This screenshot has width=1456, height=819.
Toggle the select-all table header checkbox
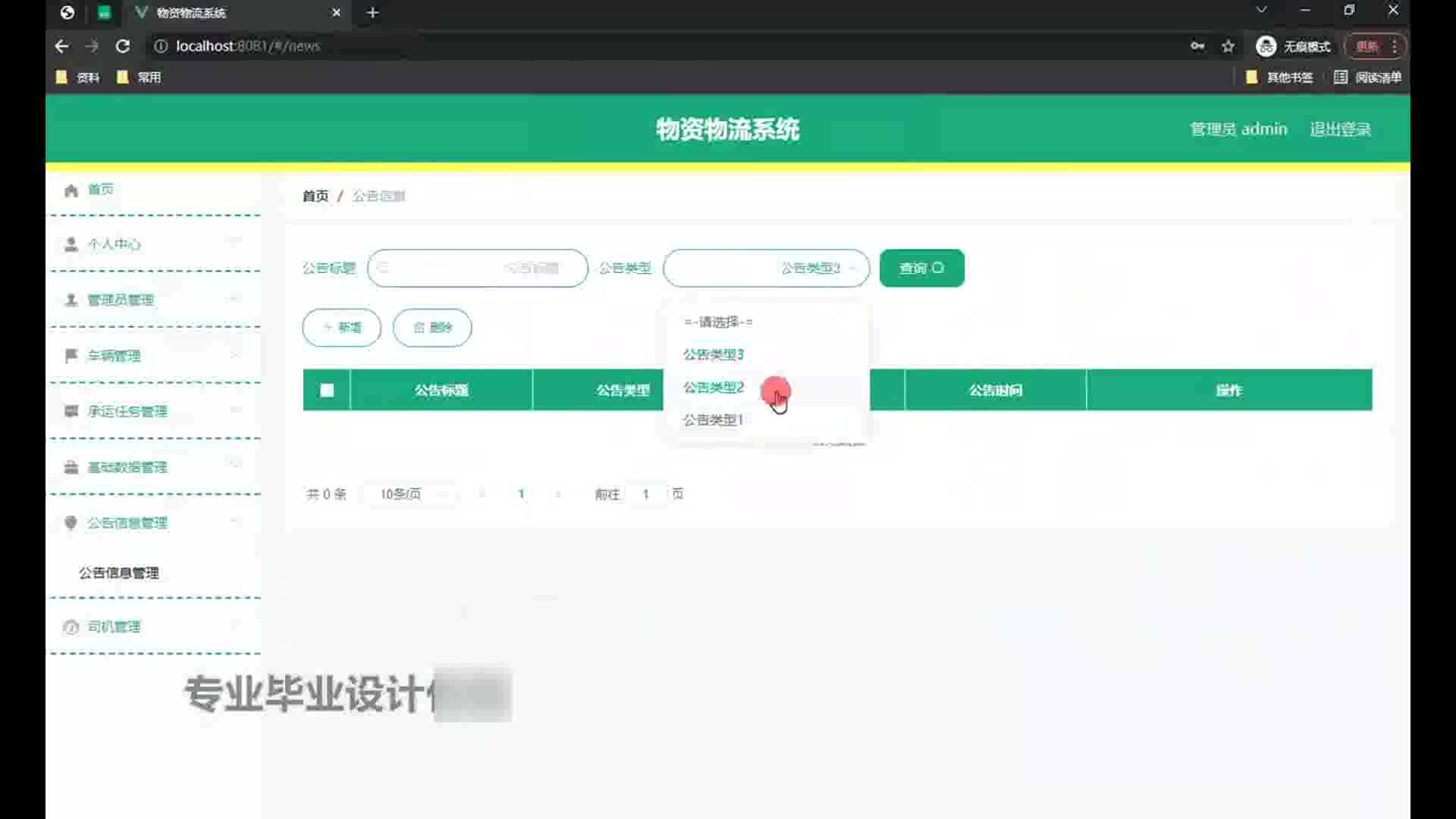(x=327, y=391)
